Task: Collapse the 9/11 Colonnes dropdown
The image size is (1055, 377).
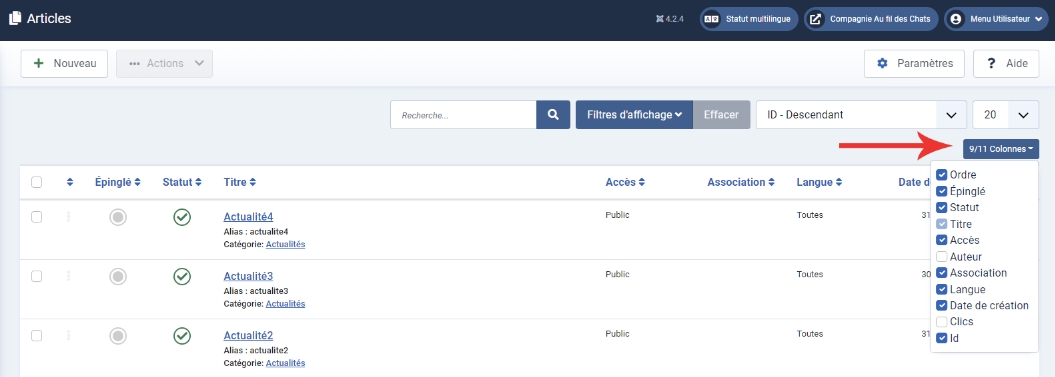Action: [x=1001, y=149]
